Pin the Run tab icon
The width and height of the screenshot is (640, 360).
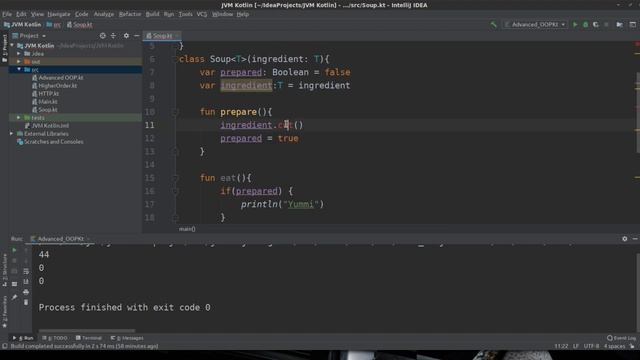[x=14, y=297]
